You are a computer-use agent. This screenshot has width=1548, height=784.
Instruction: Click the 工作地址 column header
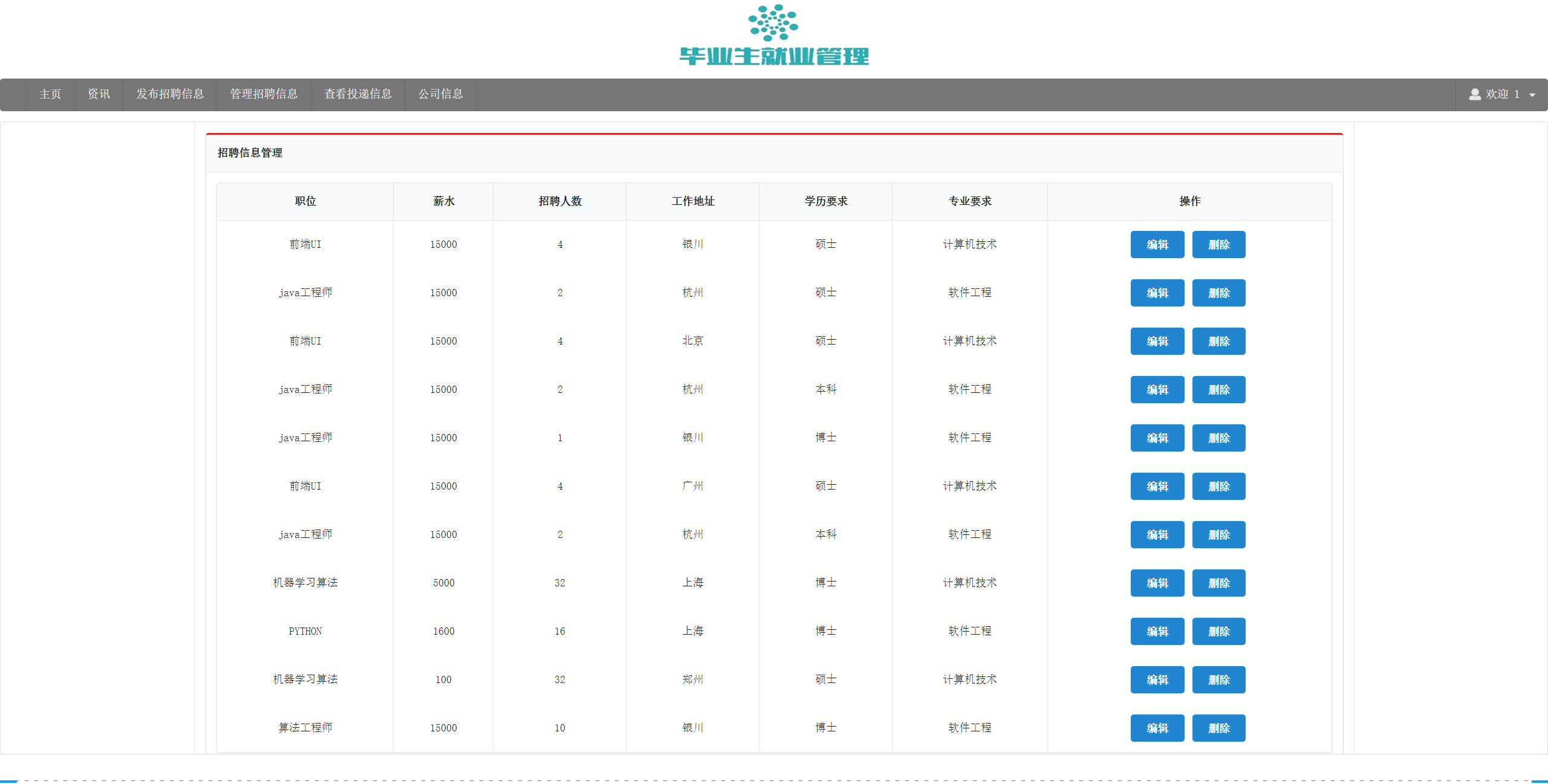[693, 201]
